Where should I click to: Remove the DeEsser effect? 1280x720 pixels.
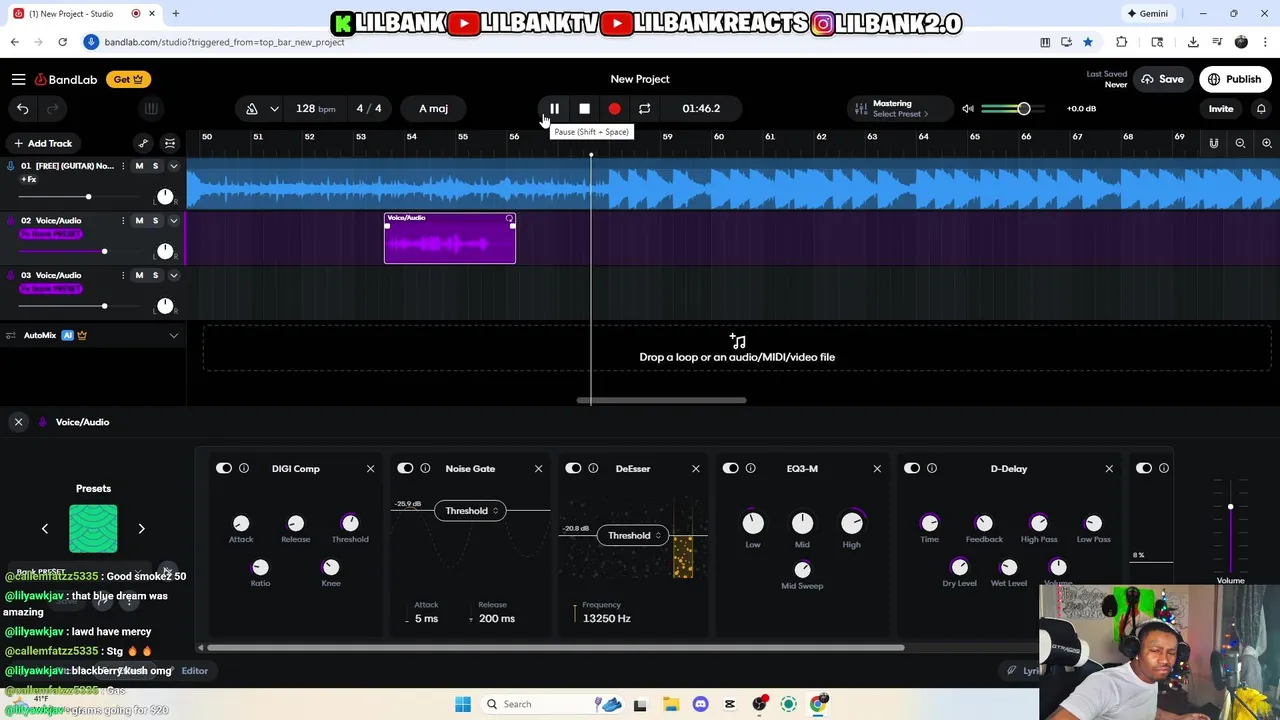click(x=696, y=468)
